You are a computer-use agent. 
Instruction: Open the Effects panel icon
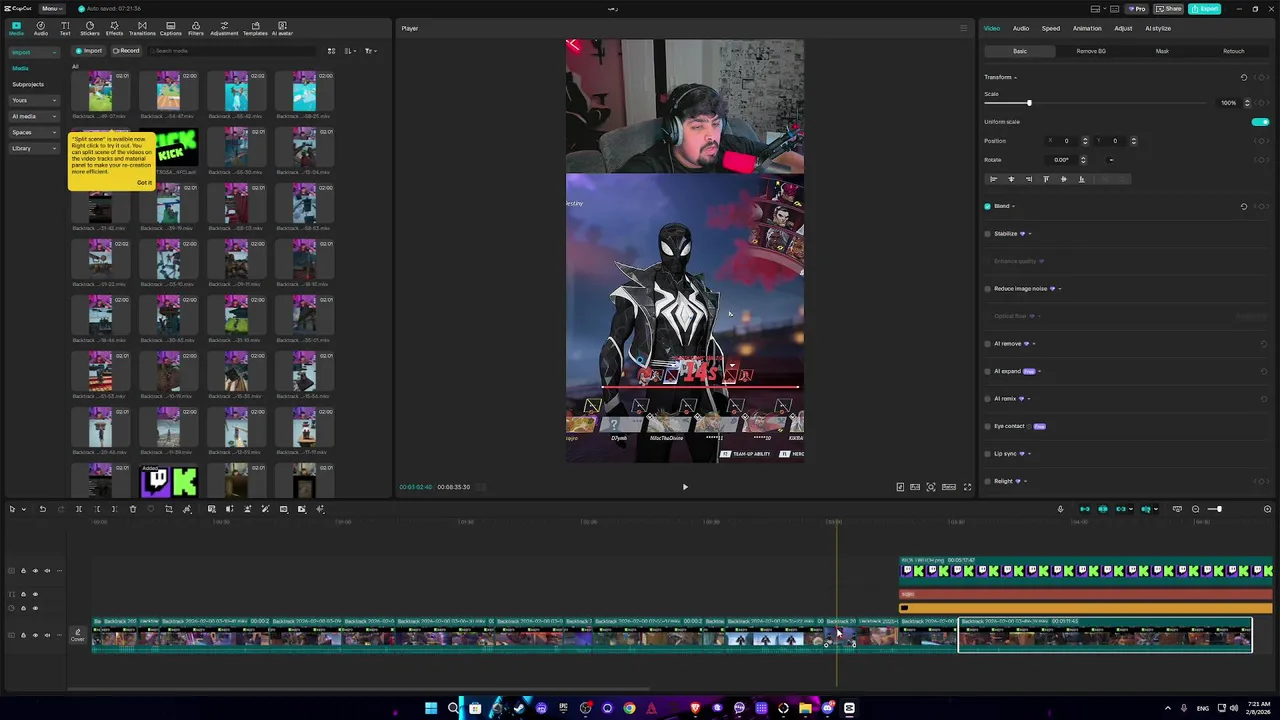click(x=114, y=28)
